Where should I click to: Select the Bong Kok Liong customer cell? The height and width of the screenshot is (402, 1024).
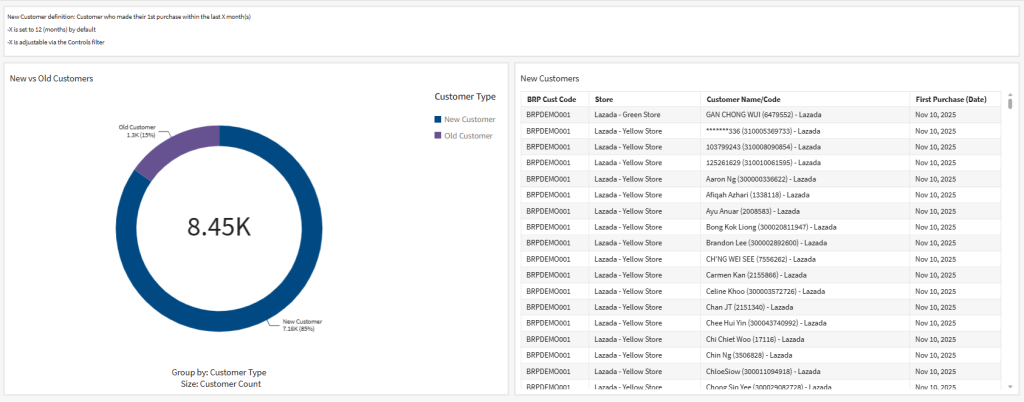pyautogui.click(x=771, y=227)
